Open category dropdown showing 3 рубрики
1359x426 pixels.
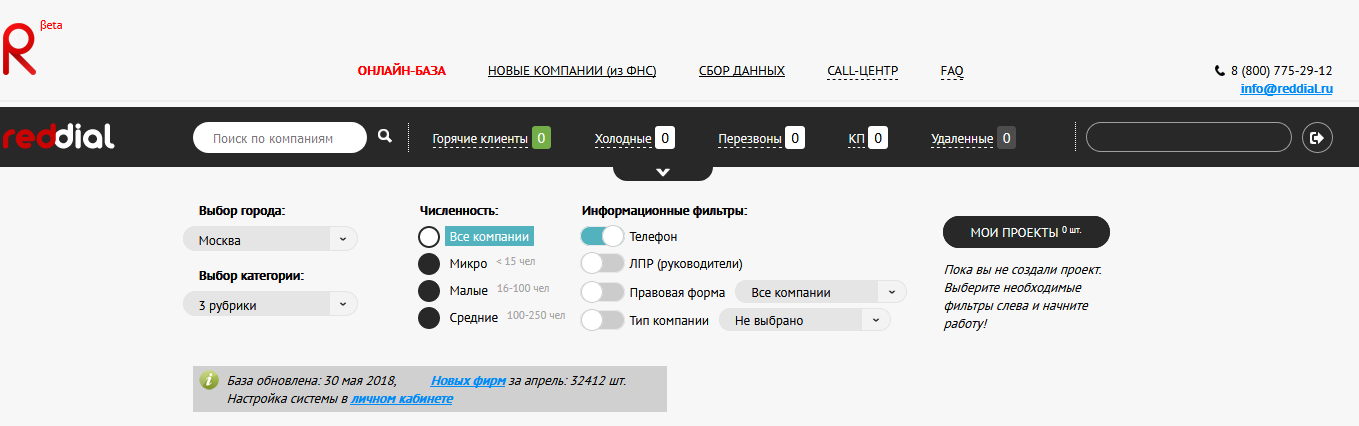click(x=270, y=305)
